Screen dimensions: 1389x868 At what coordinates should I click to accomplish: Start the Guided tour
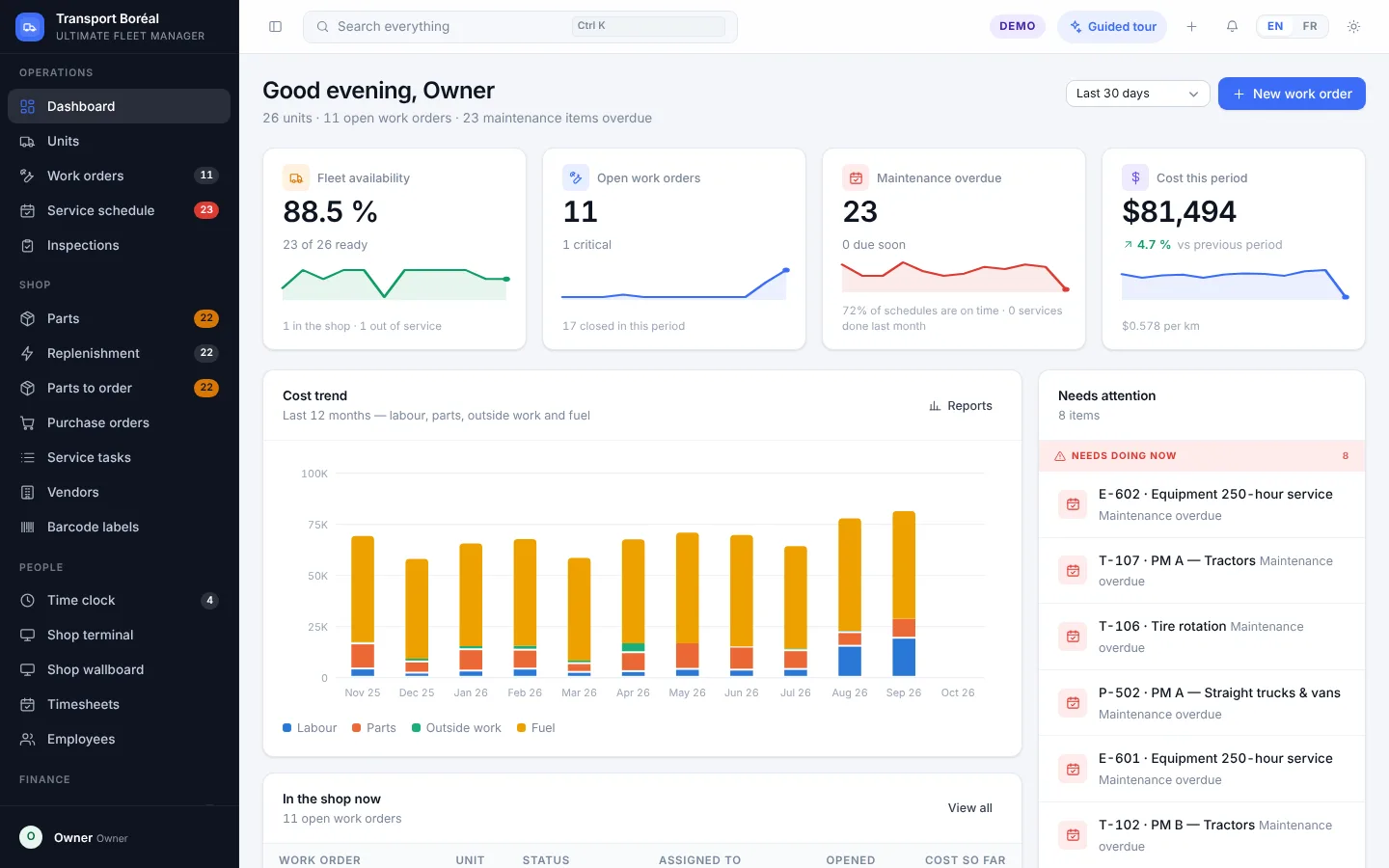[x=1112, y=27]
